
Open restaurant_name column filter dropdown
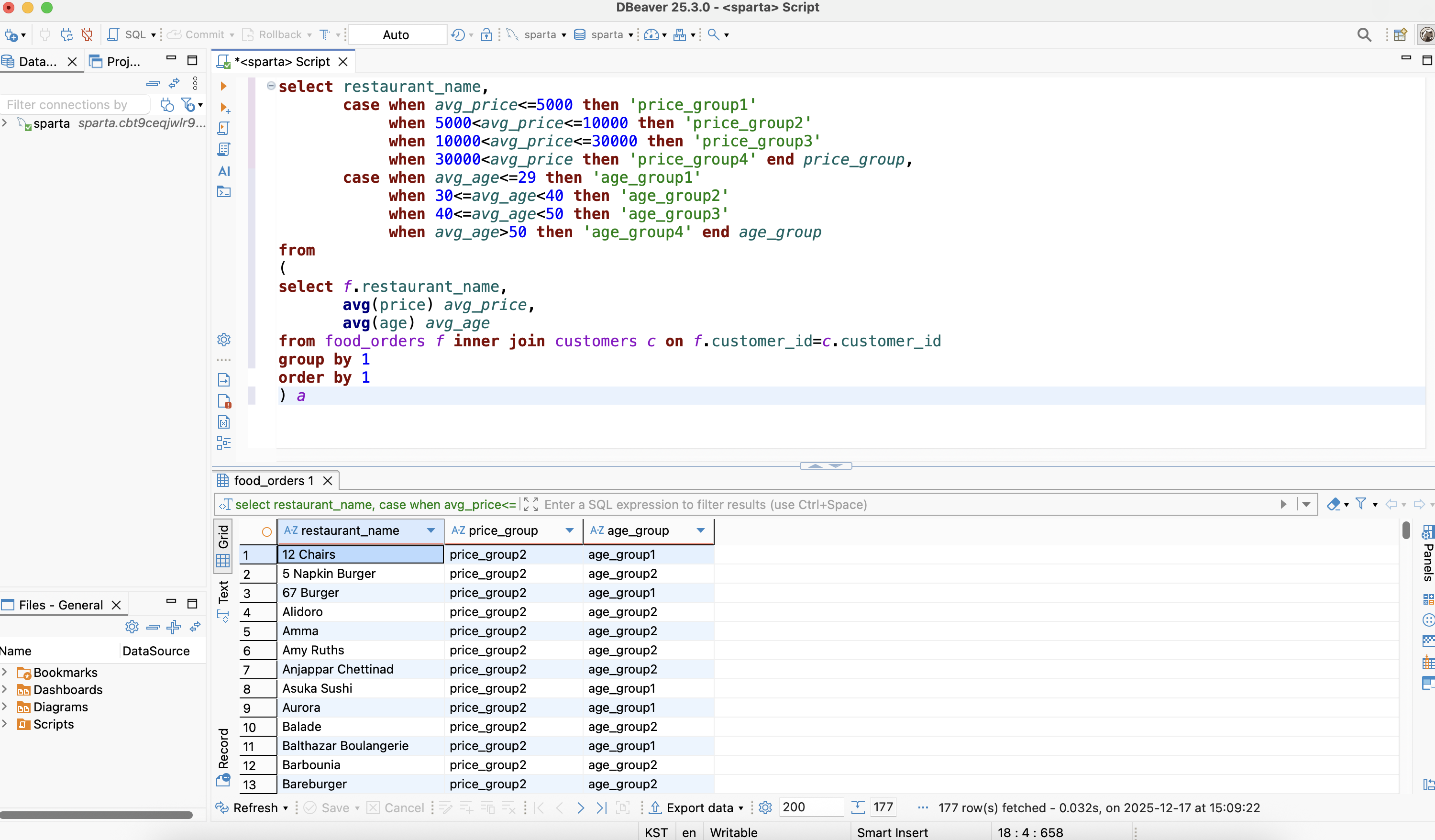click(x=431, y=530)
